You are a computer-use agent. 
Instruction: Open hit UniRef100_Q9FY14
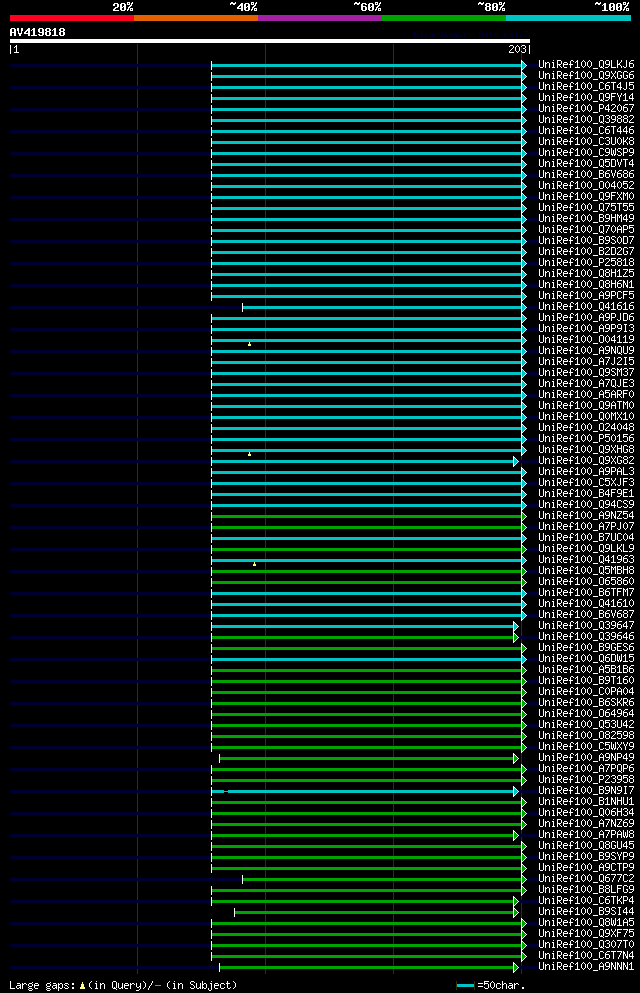point(586,98)
